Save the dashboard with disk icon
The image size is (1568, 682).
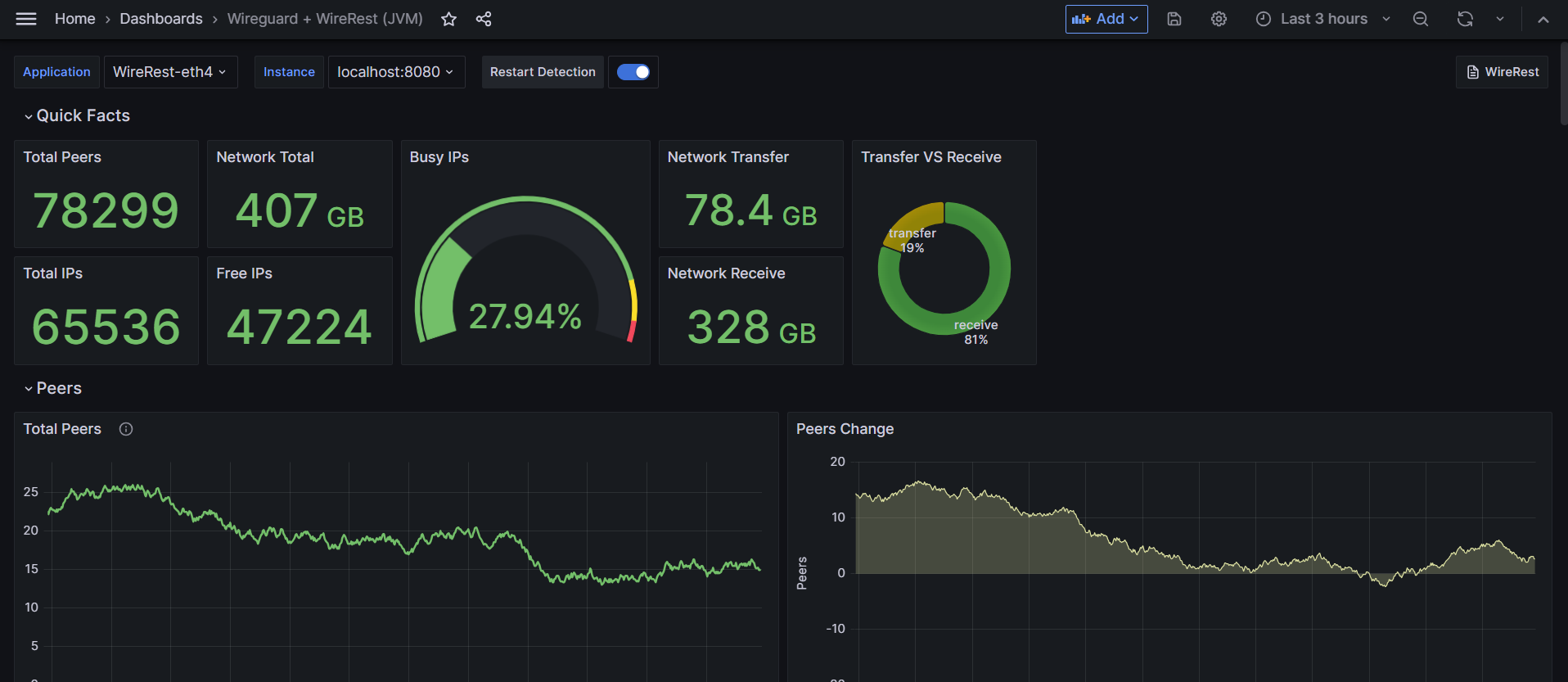(1174, 19)
